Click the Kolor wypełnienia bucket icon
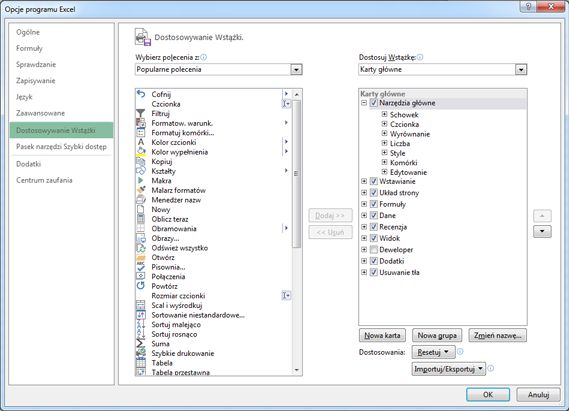Viewport: 569px width, 411px height. point(141,152)
